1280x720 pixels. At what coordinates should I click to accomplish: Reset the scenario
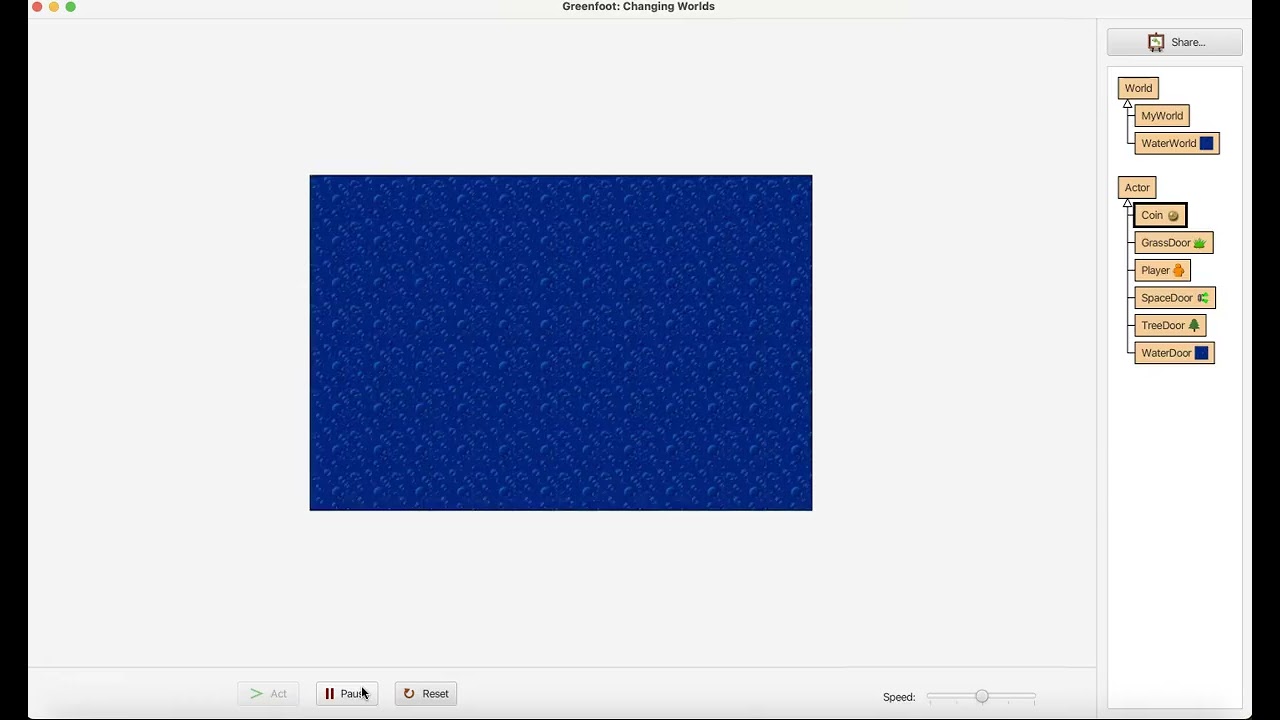(x=426, y=694)
